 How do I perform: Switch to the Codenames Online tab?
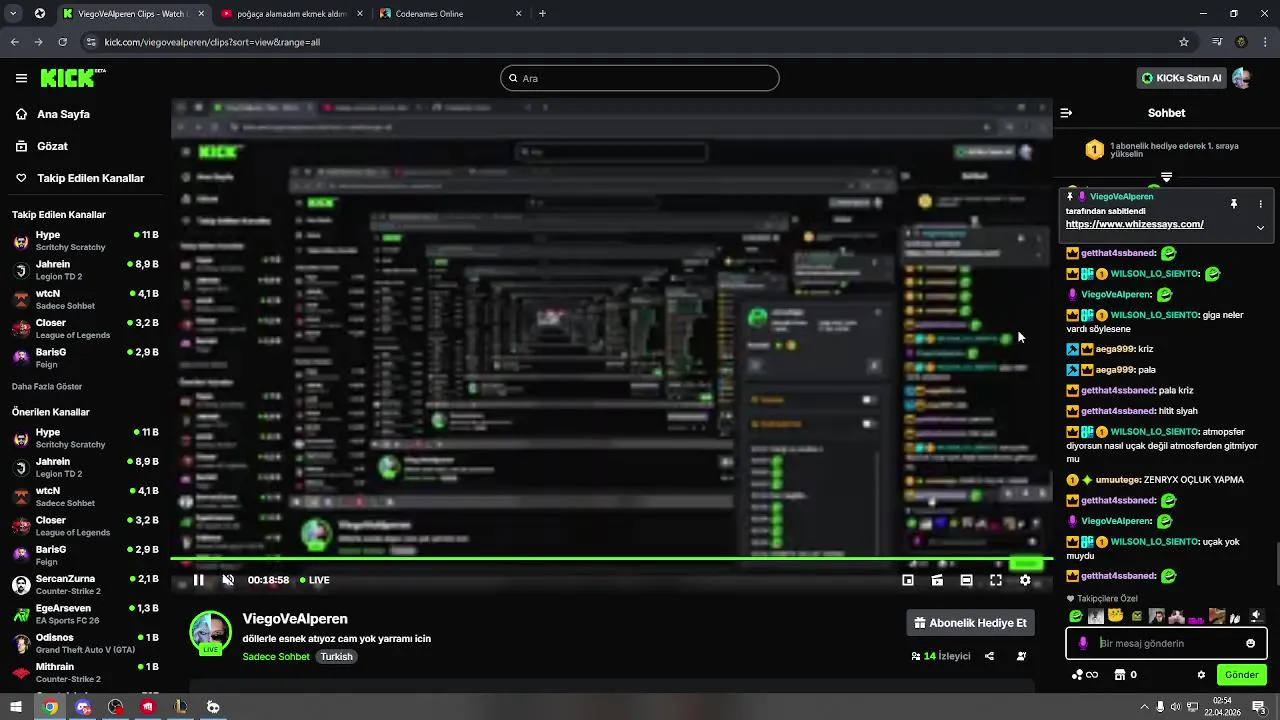pyautogui.click(x=450, y=14)
